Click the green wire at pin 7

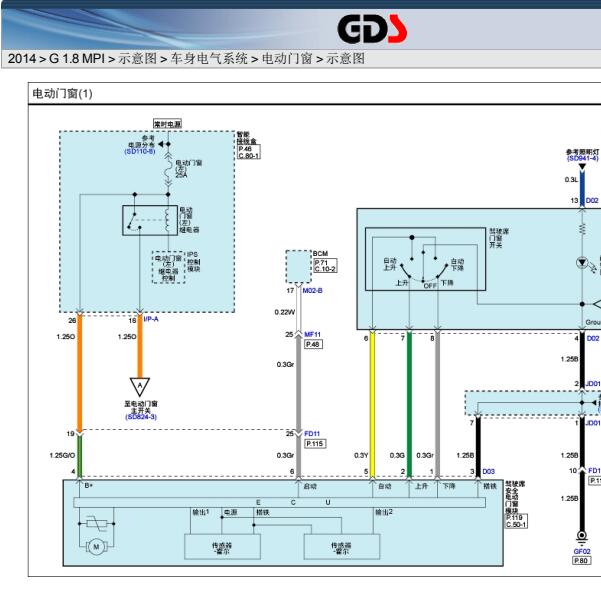pyautogui.click(x=409, y=404)
